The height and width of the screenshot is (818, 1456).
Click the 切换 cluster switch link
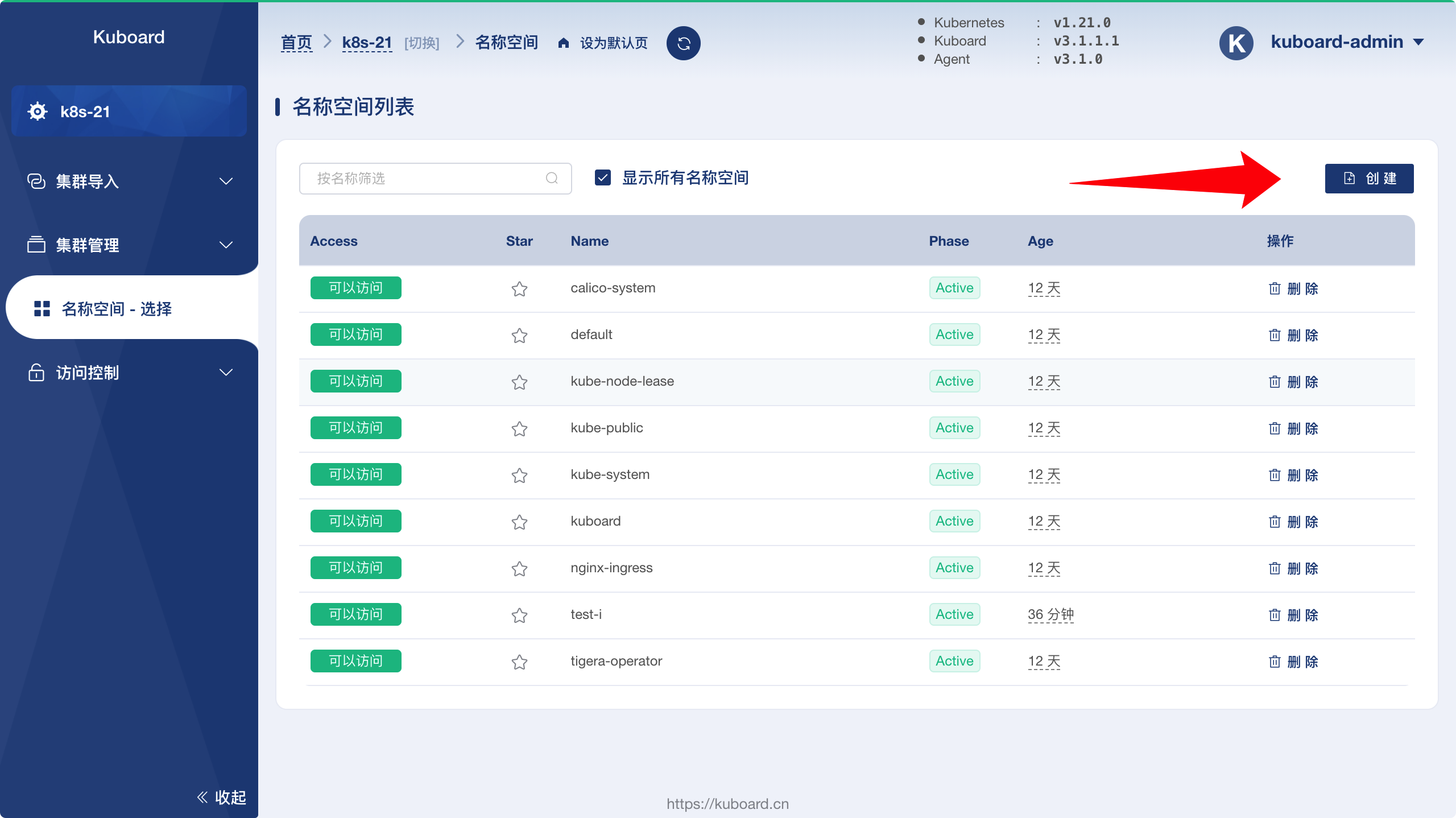tap(421, 43)
